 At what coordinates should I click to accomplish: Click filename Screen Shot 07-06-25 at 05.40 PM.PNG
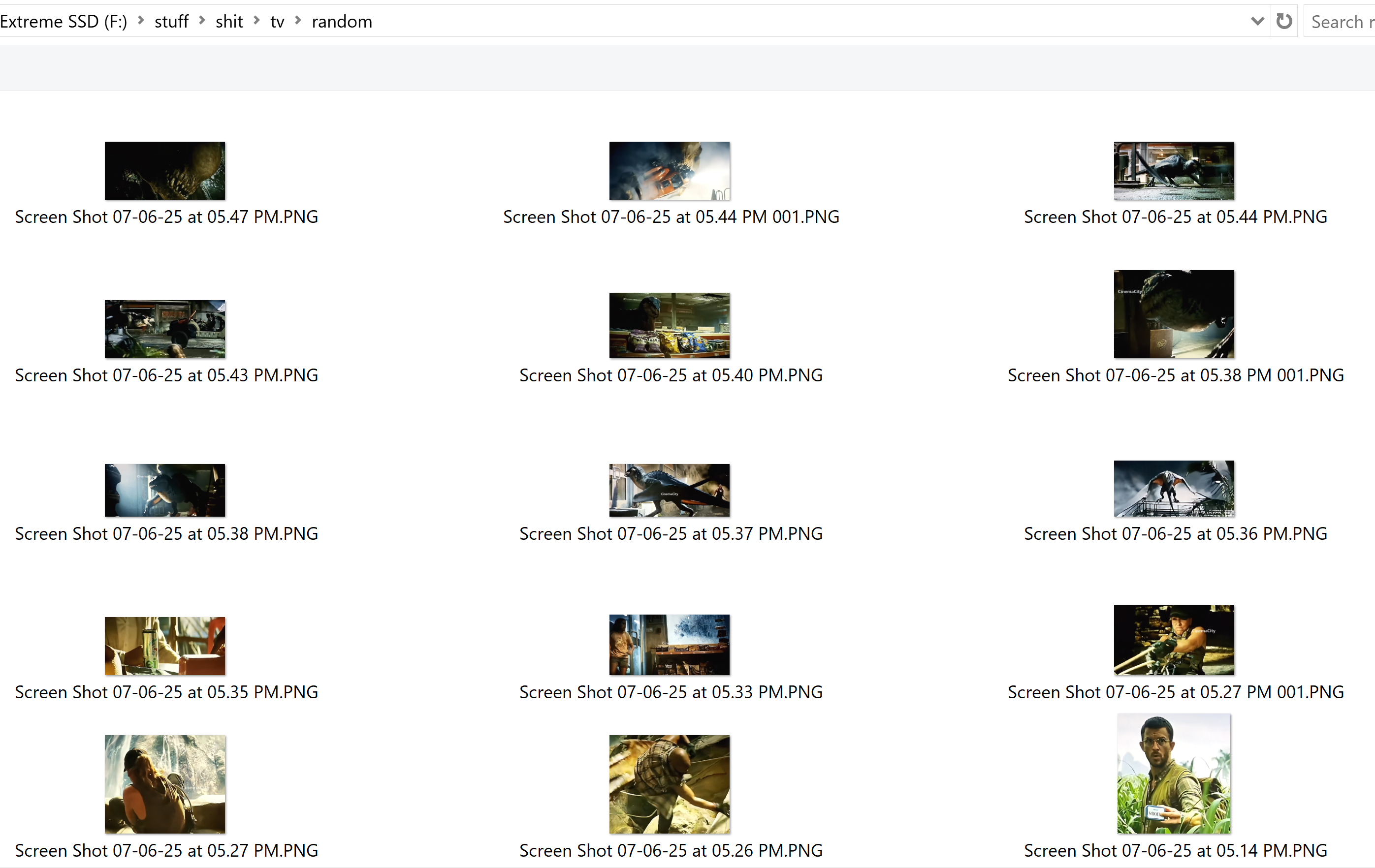pos(671,375)
